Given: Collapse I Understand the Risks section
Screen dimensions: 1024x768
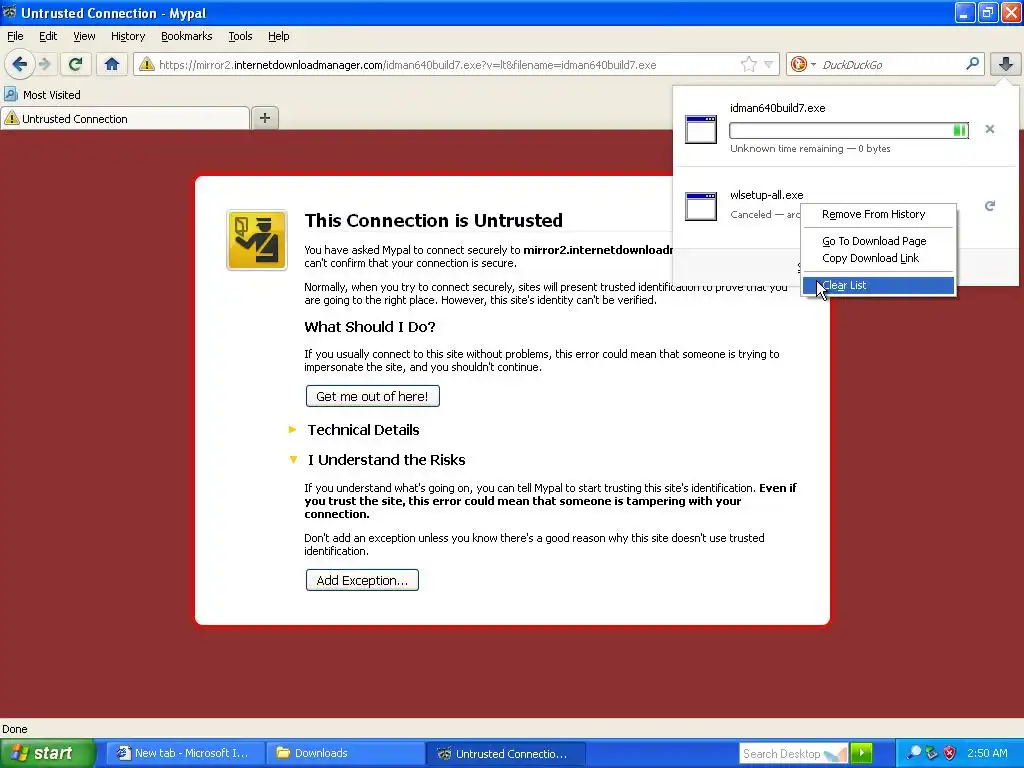Looking at the screenshot, I should coord(377,460).
